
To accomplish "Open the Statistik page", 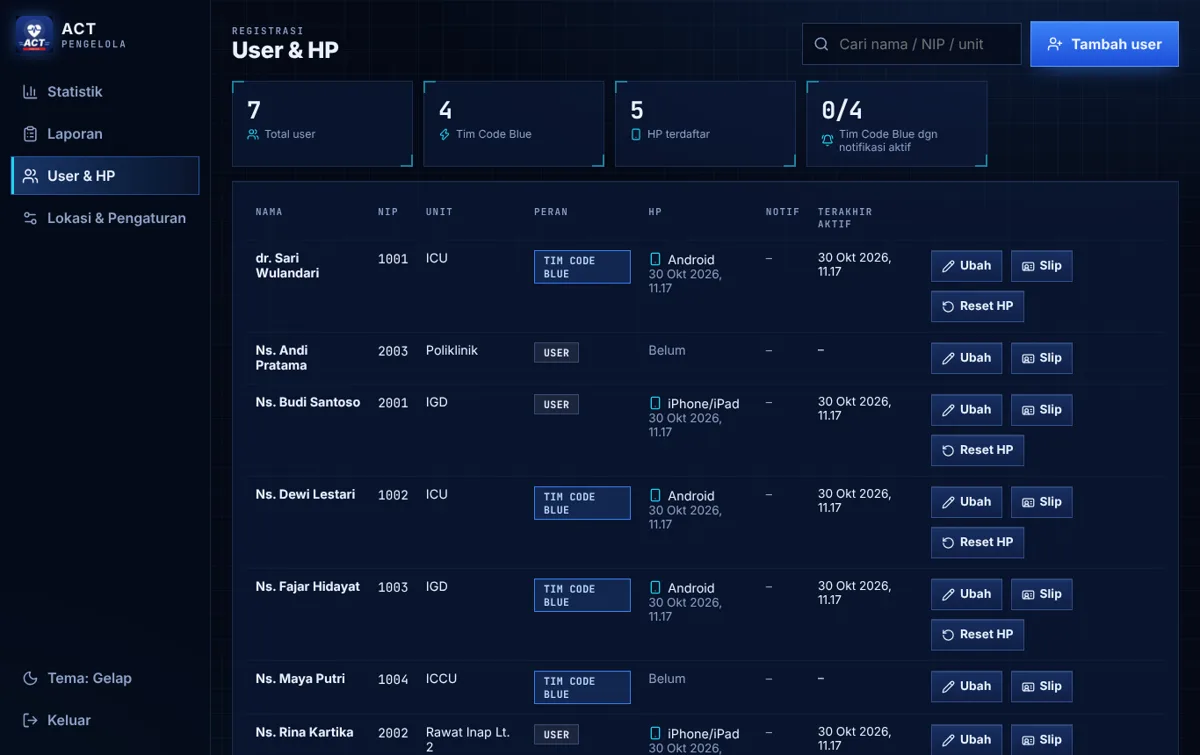I will tap(105, 92).
